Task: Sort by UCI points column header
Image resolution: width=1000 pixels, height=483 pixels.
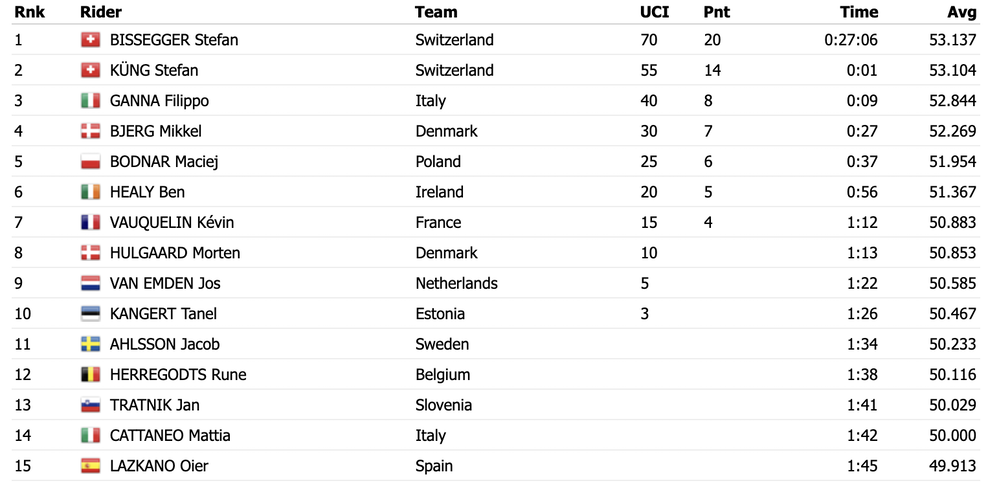Action: coord(654,12)
